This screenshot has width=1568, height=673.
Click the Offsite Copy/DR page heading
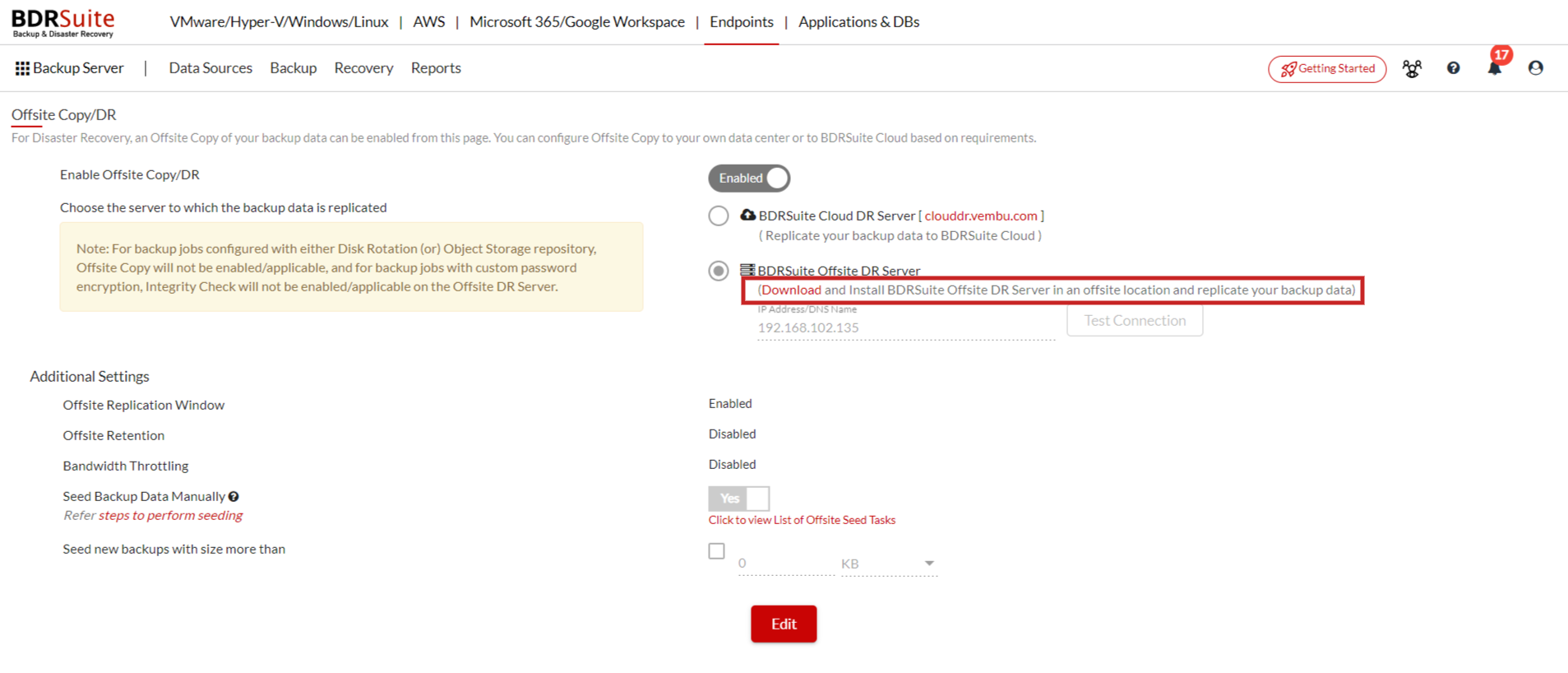coord(63,114)
